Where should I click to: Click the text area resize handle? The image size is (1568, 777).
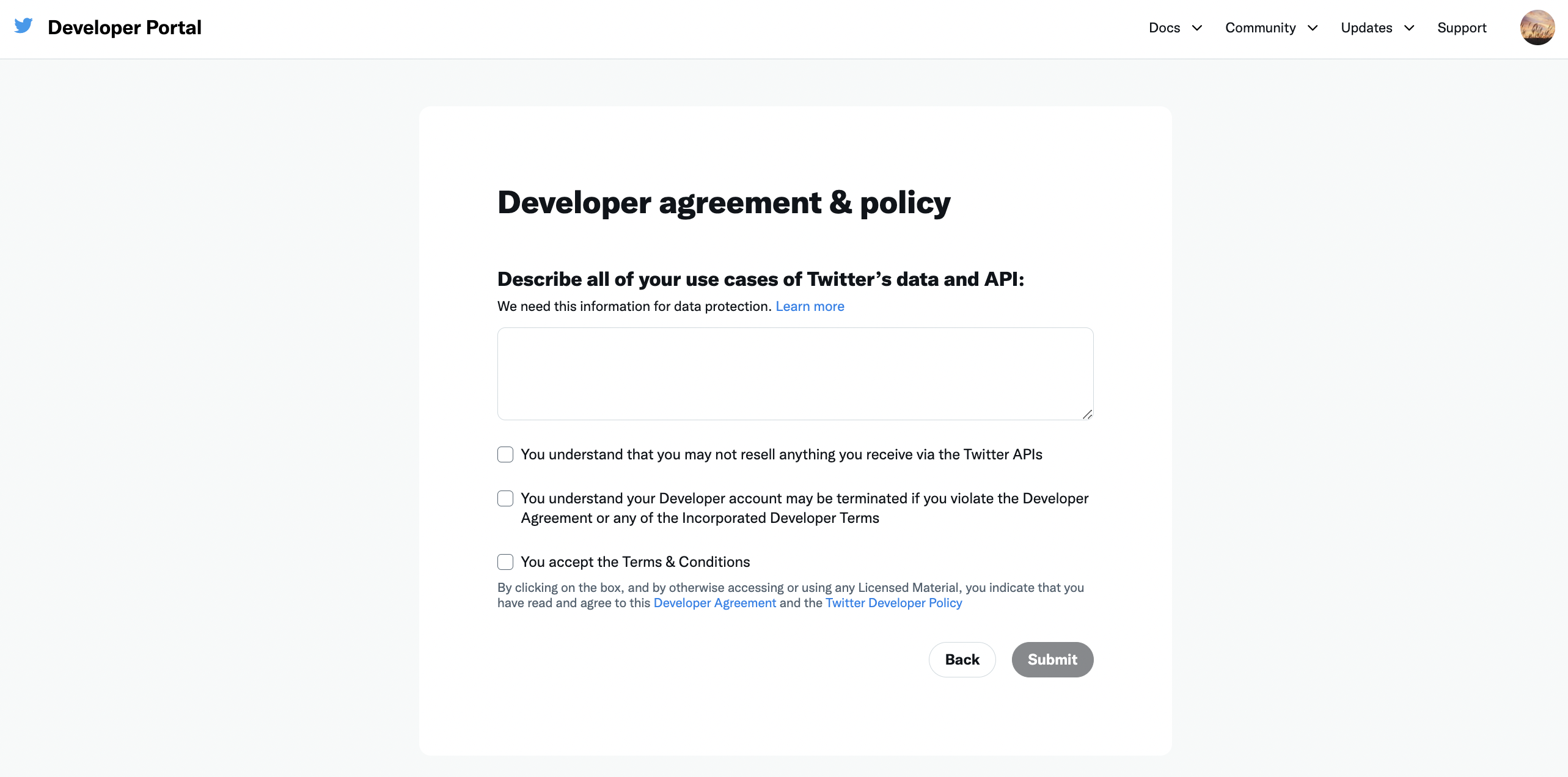click(1087, 415)
